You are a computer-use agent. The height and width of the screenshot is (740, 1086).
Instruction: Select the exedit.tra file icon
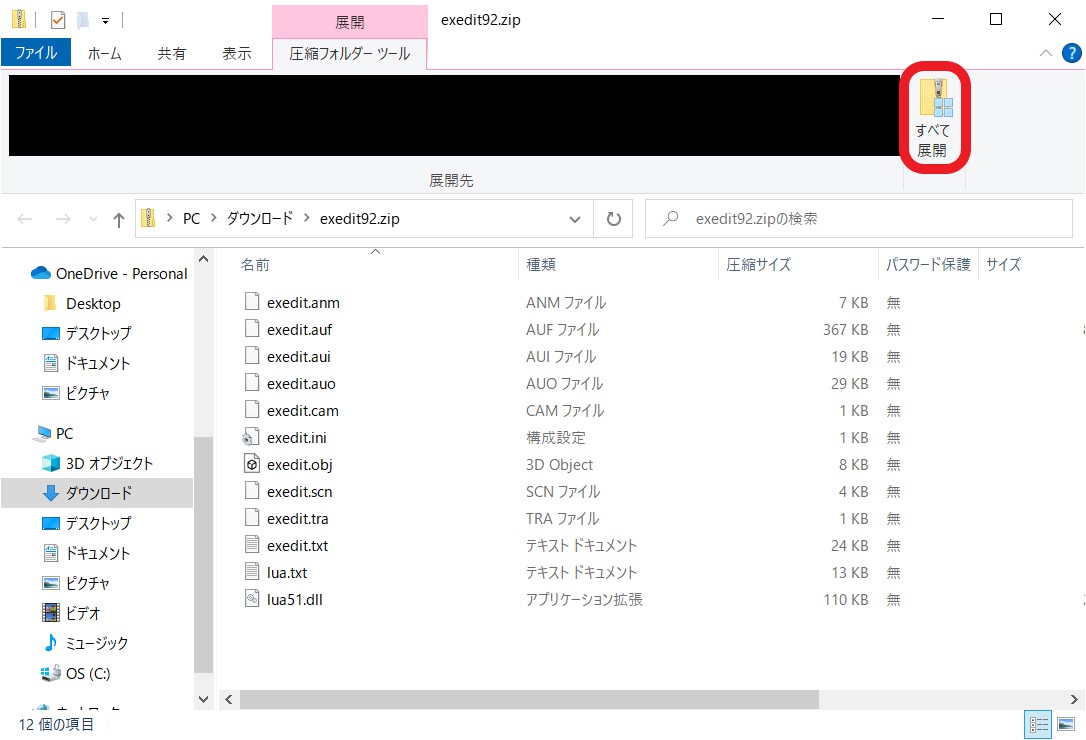point(252,518)
